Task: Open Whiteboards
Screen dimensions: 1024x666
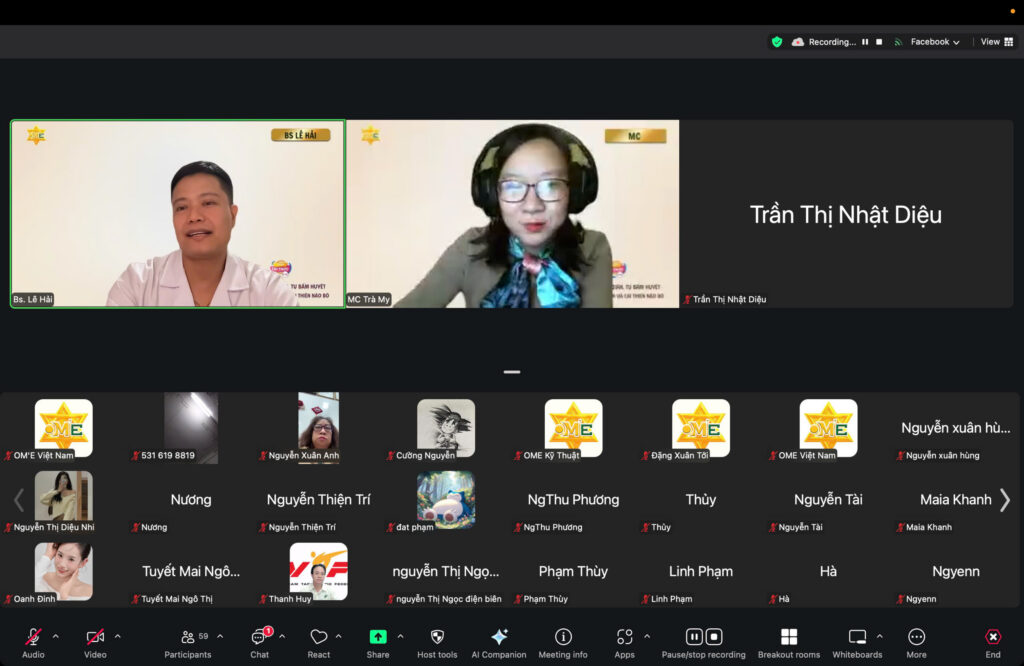Action: (857, 637)
